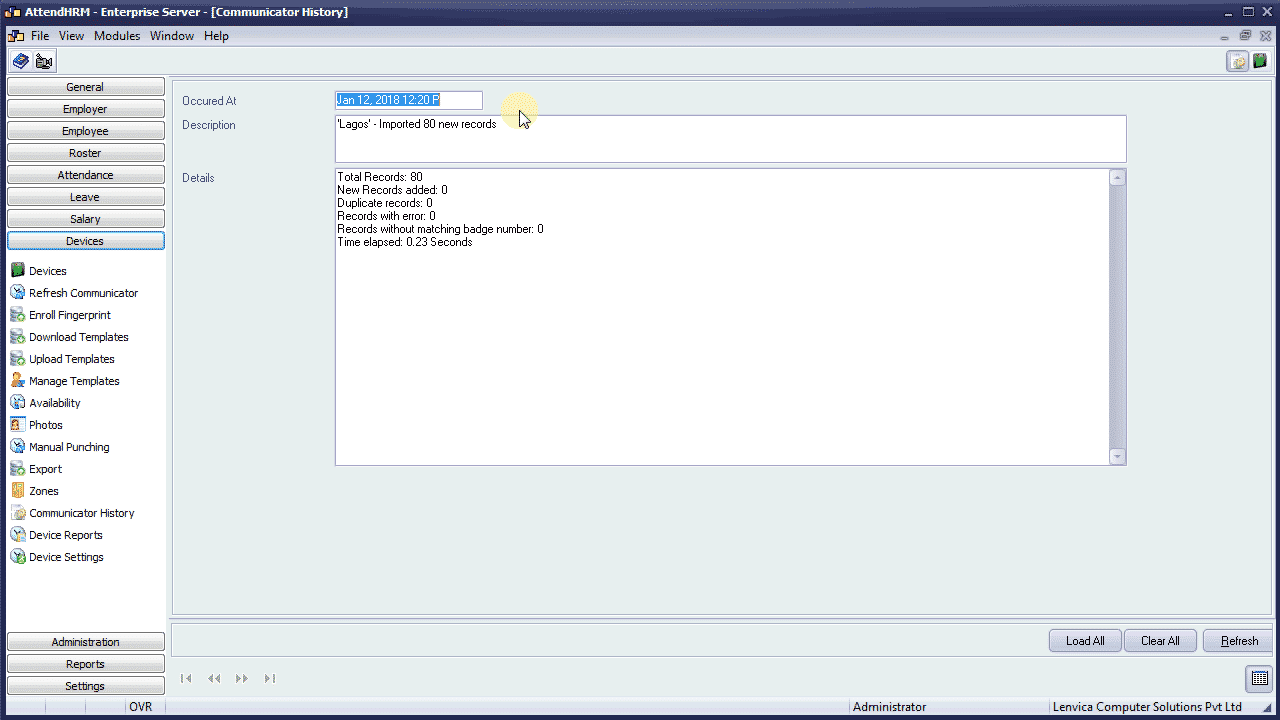Go to last record navigation arrow
This screenshot has width=1280, height=720.
point(270,678)
